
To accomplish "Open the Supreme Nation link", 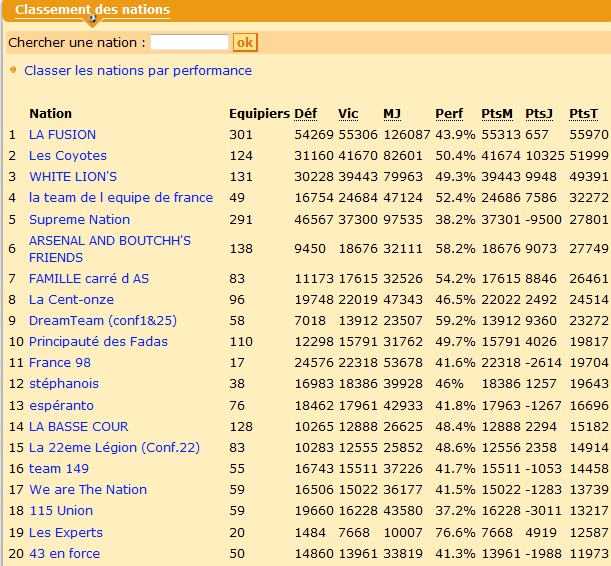I will point(79,219).
